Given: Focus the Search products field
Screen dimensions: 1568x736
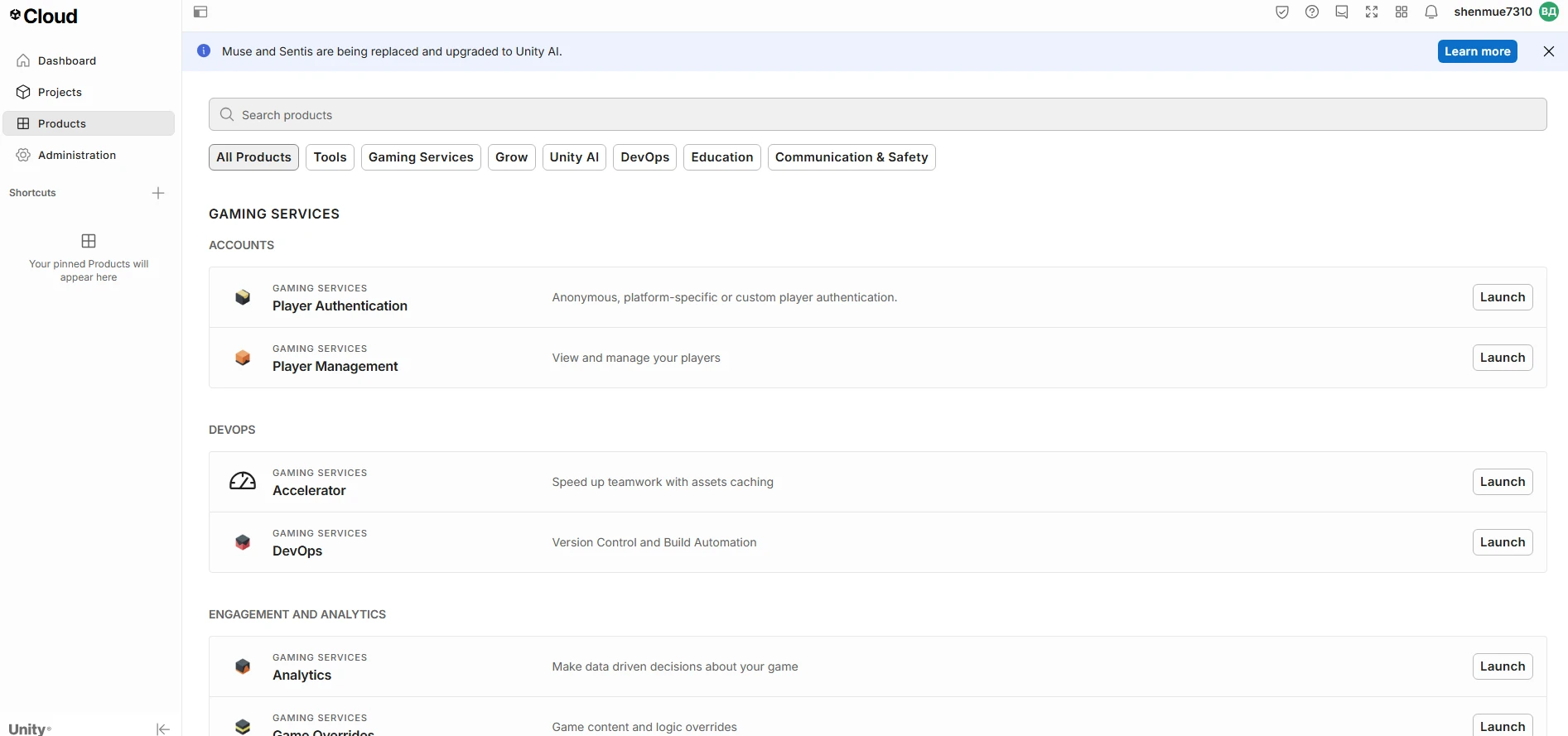Looking at the screenshot, I should point(878,114).
